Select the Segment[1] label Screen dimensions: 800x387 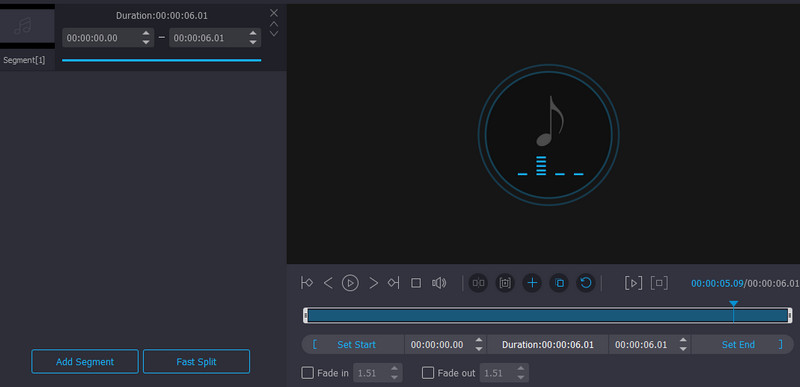(24, 60)
